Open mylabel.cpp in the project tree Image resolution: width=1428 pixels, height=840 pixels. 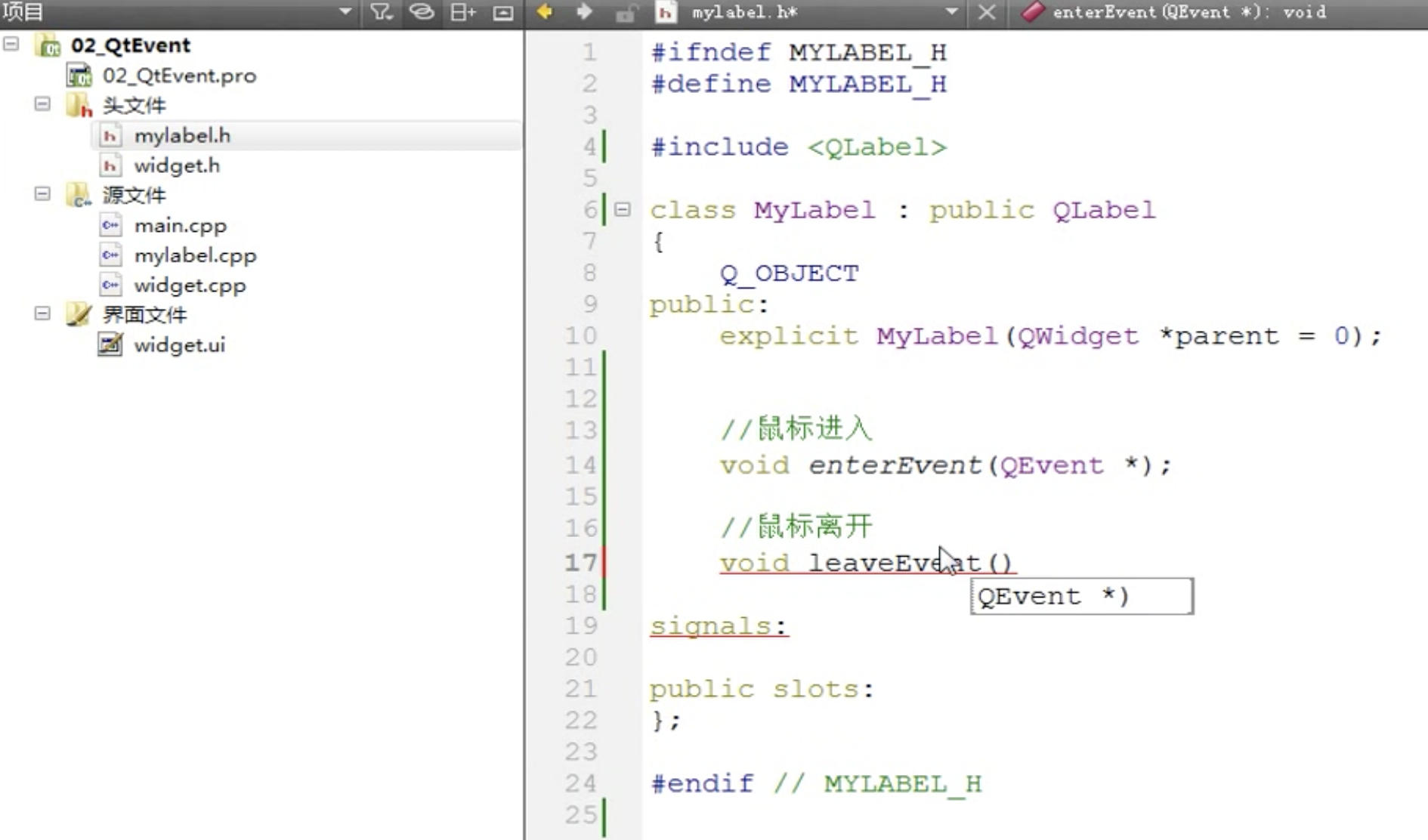click(x=195, y=256)
